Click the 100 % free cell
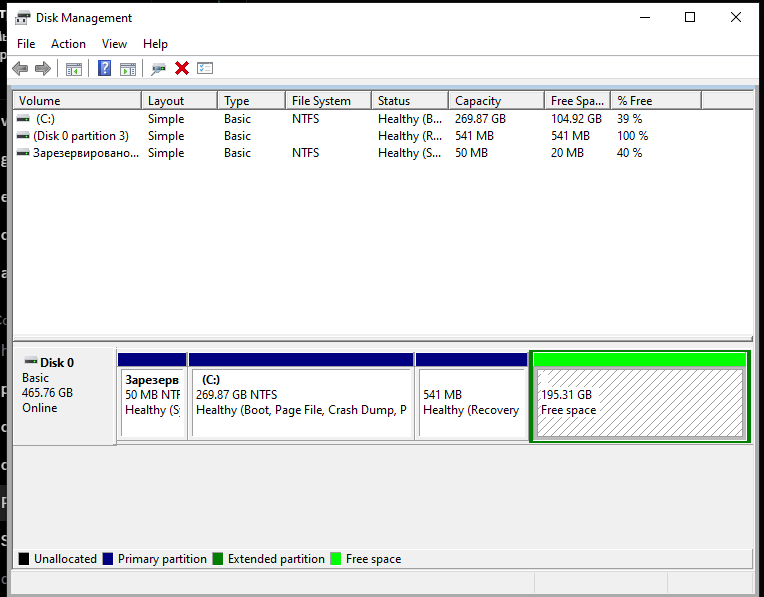The image size is (764, 597). [632, 136]
